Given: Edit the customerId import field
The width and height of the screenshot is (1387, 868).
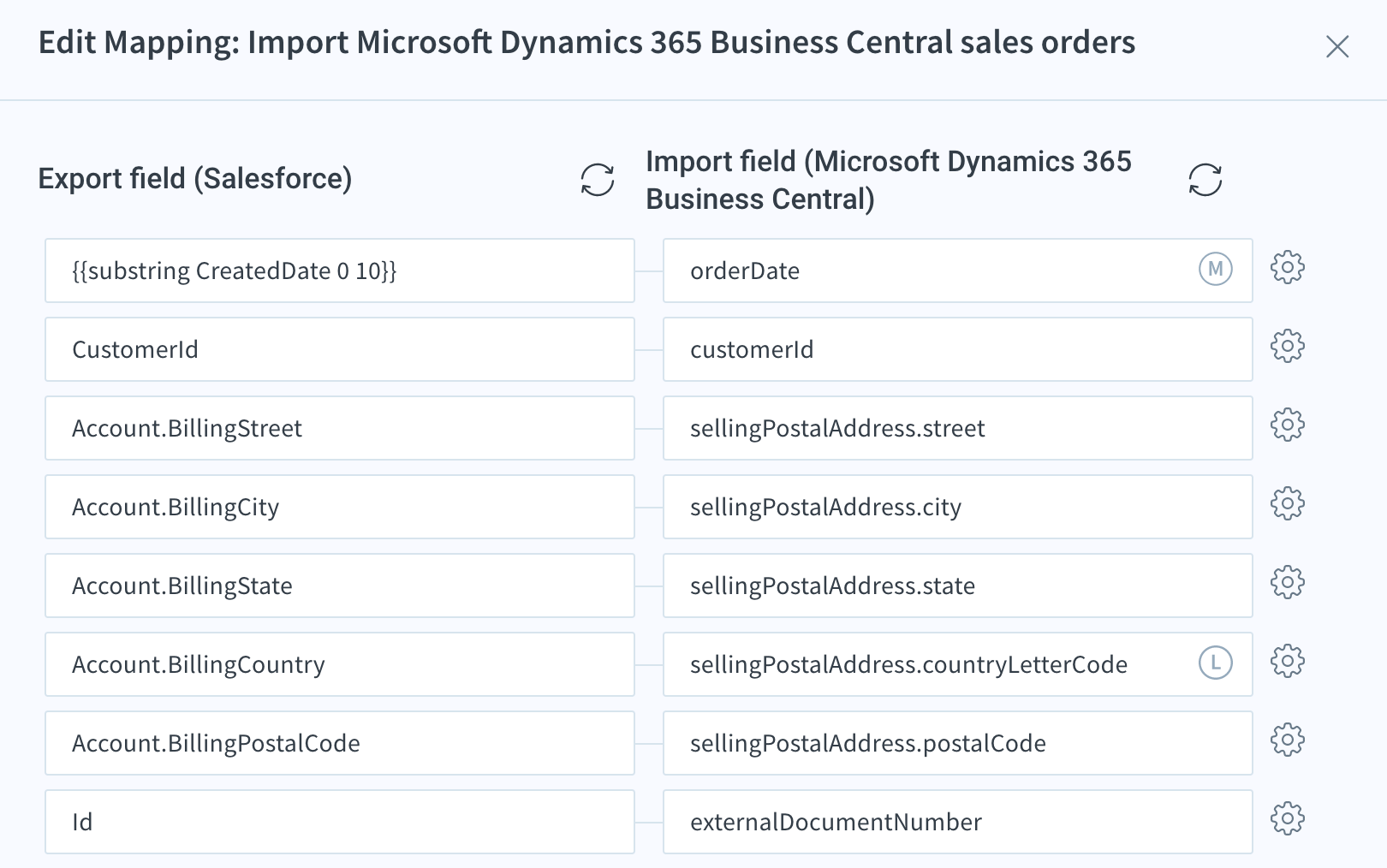Looking at the screenshot, I should pyautogui.click(x=958, y=349).
